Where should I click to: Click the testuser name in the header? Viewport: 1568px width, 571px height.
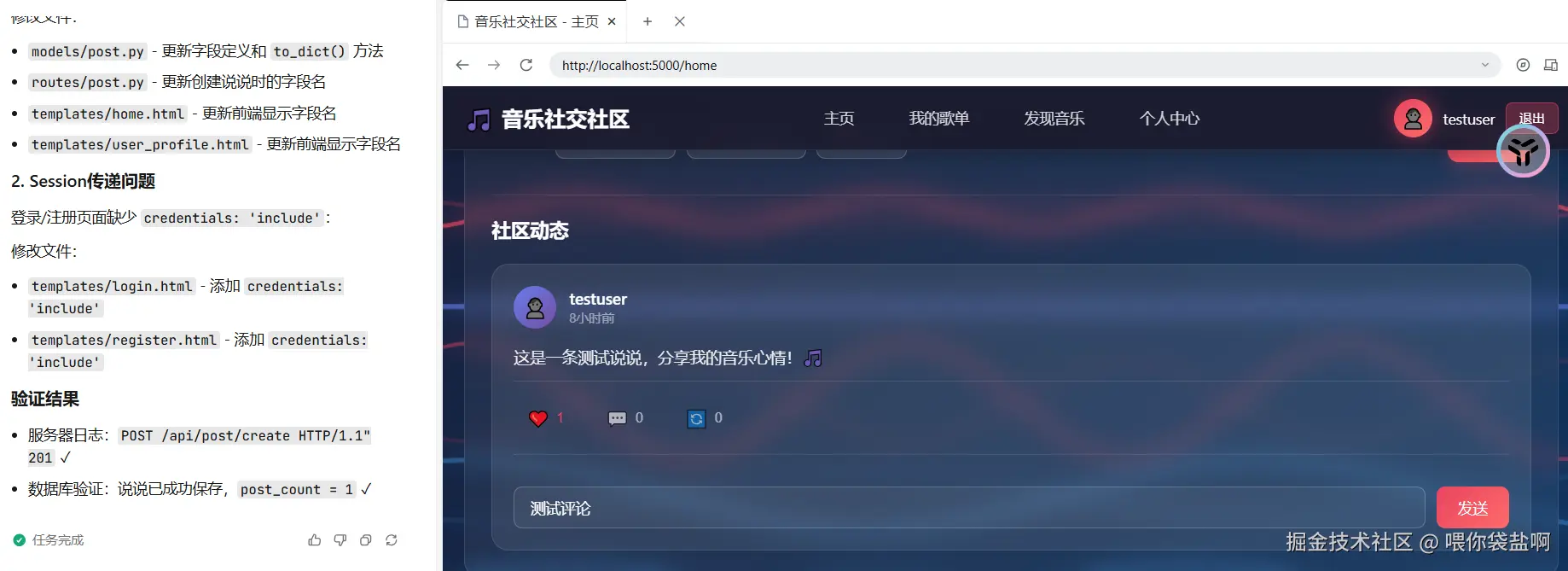coord(1468,119)
